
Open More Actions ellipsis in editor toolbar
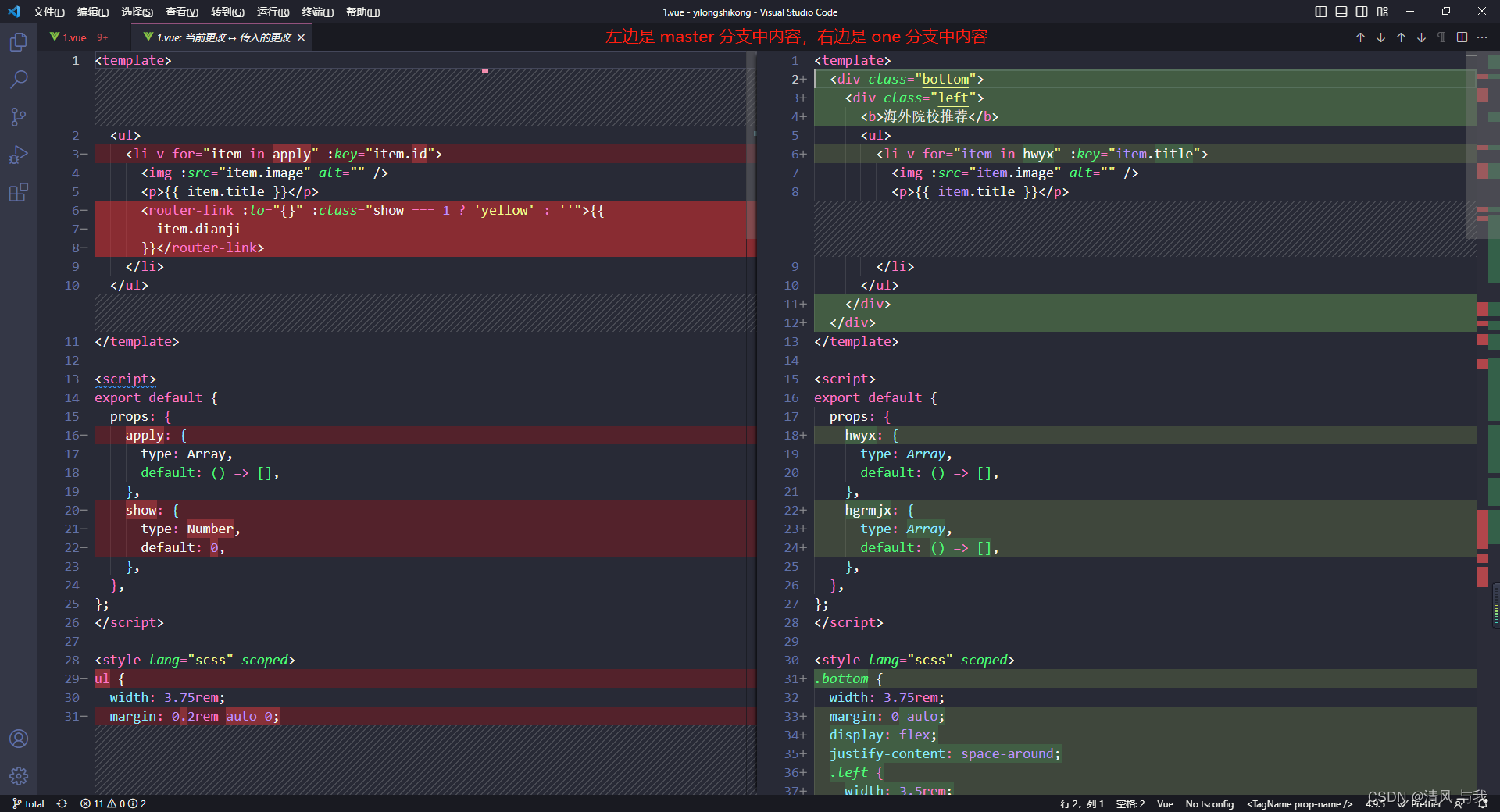point(1482,37)
